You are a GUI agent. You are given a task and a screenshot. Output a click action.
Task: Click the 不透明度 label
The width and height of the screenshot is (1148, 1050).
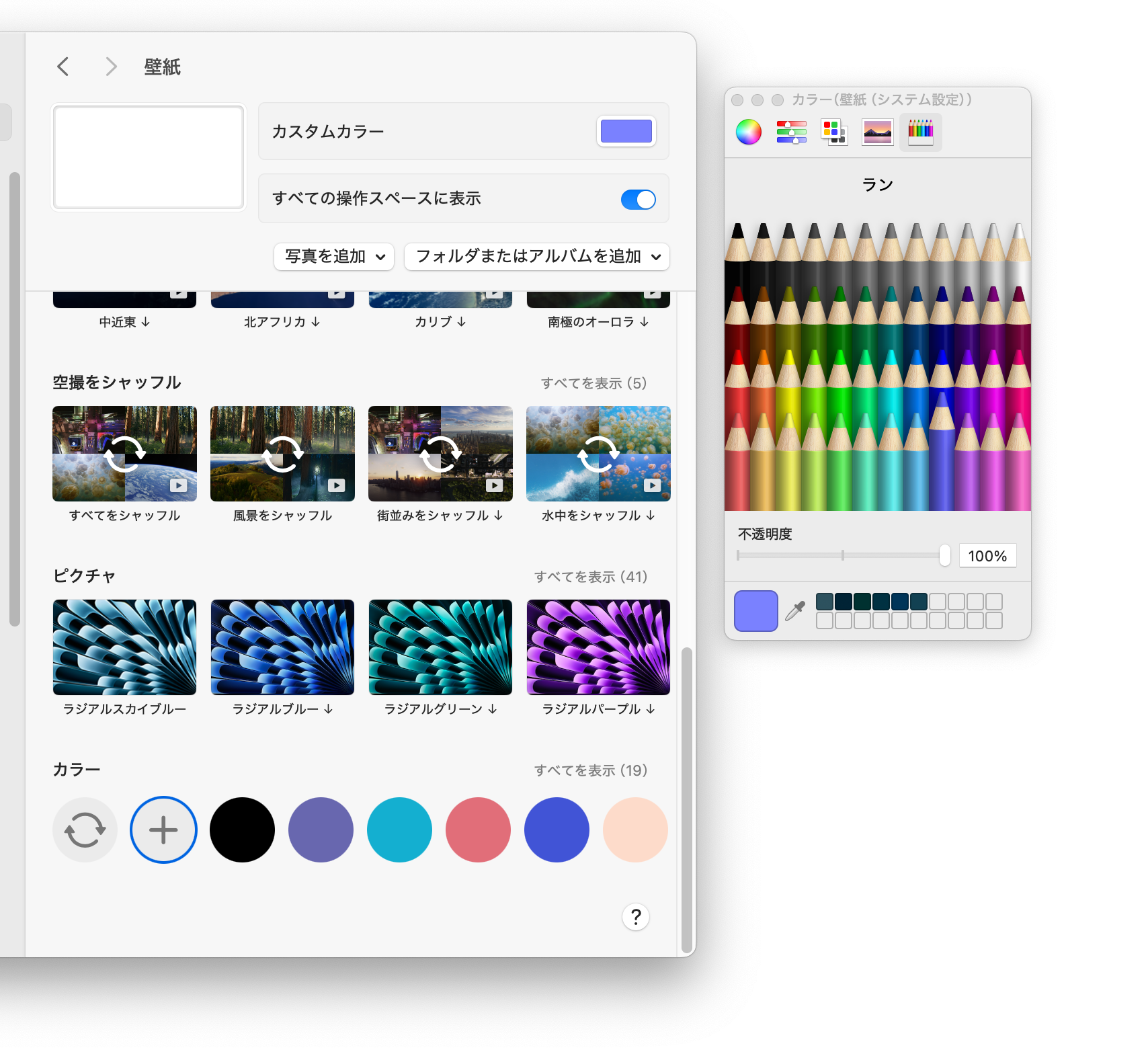[765, 534]
